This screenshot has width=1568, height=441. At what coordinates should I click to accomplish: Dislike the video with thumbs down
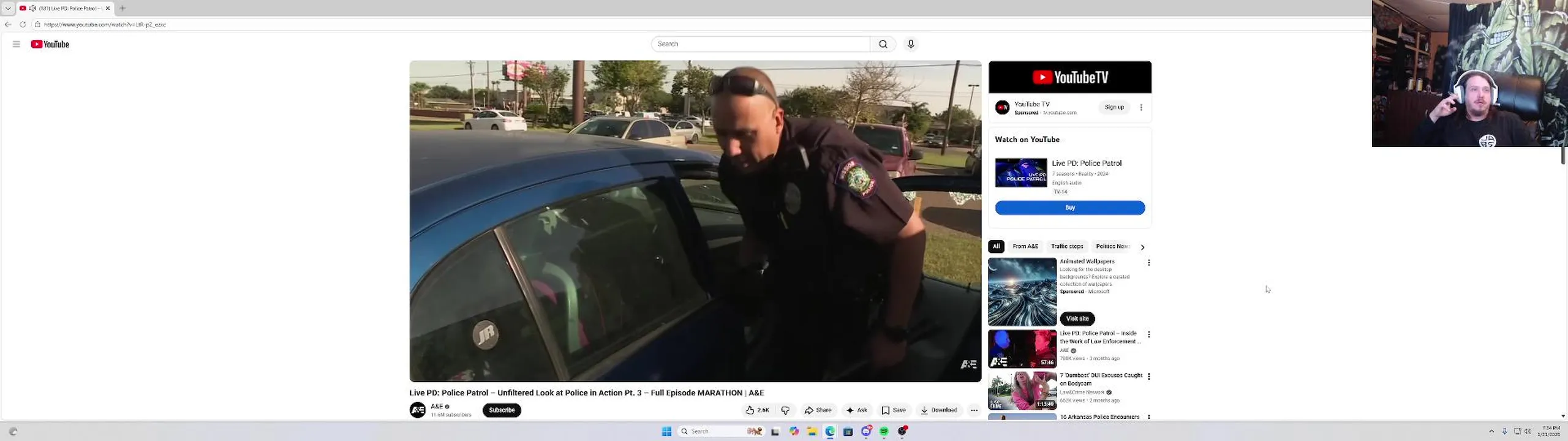785,410
